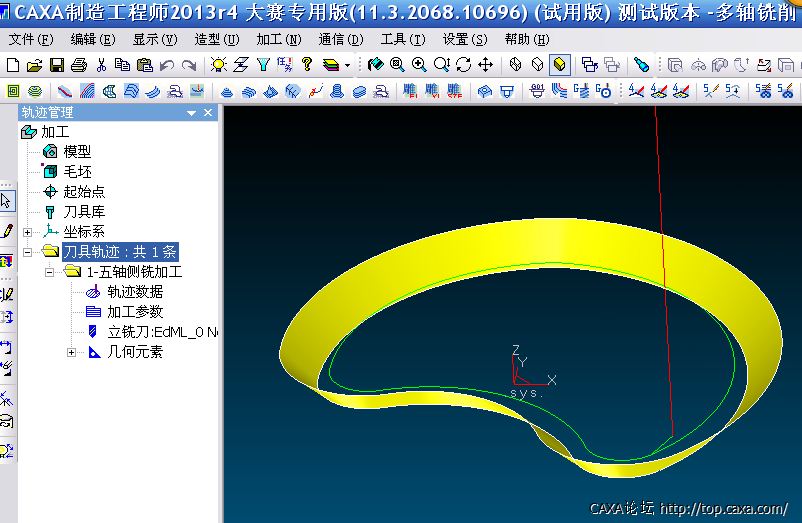This screenshot has width=802, height=523.
Task: Click the green square spiral machining icon
Action: coord(13,91)
